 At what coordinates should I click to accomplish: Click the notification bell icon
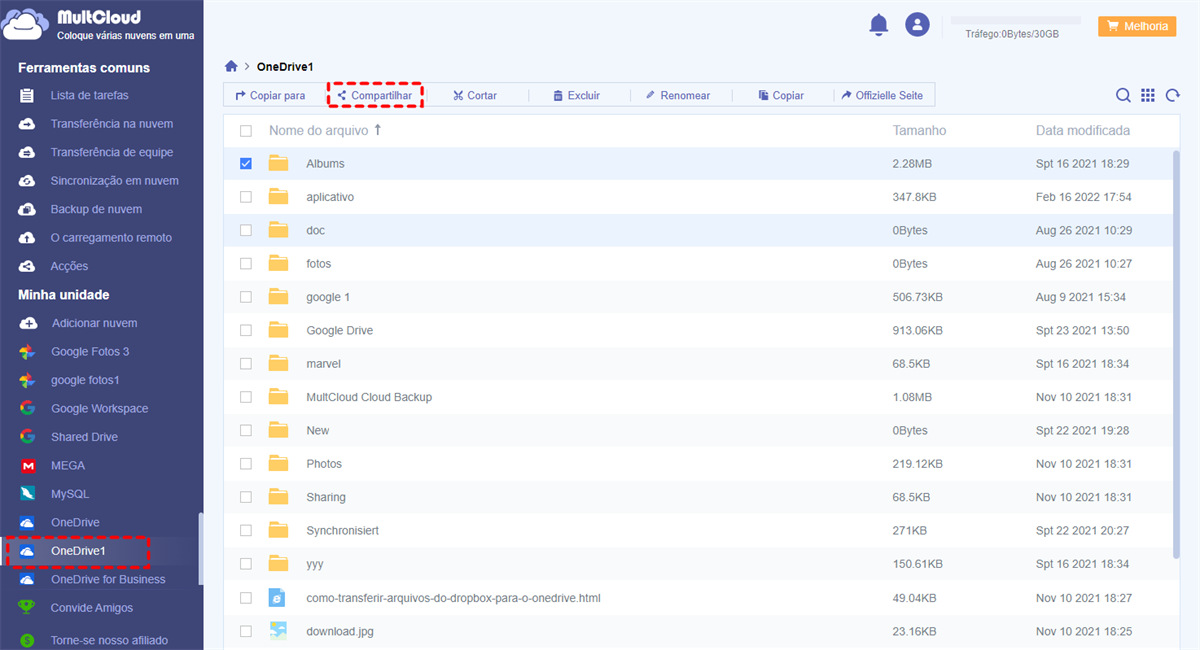pos(878,25)
